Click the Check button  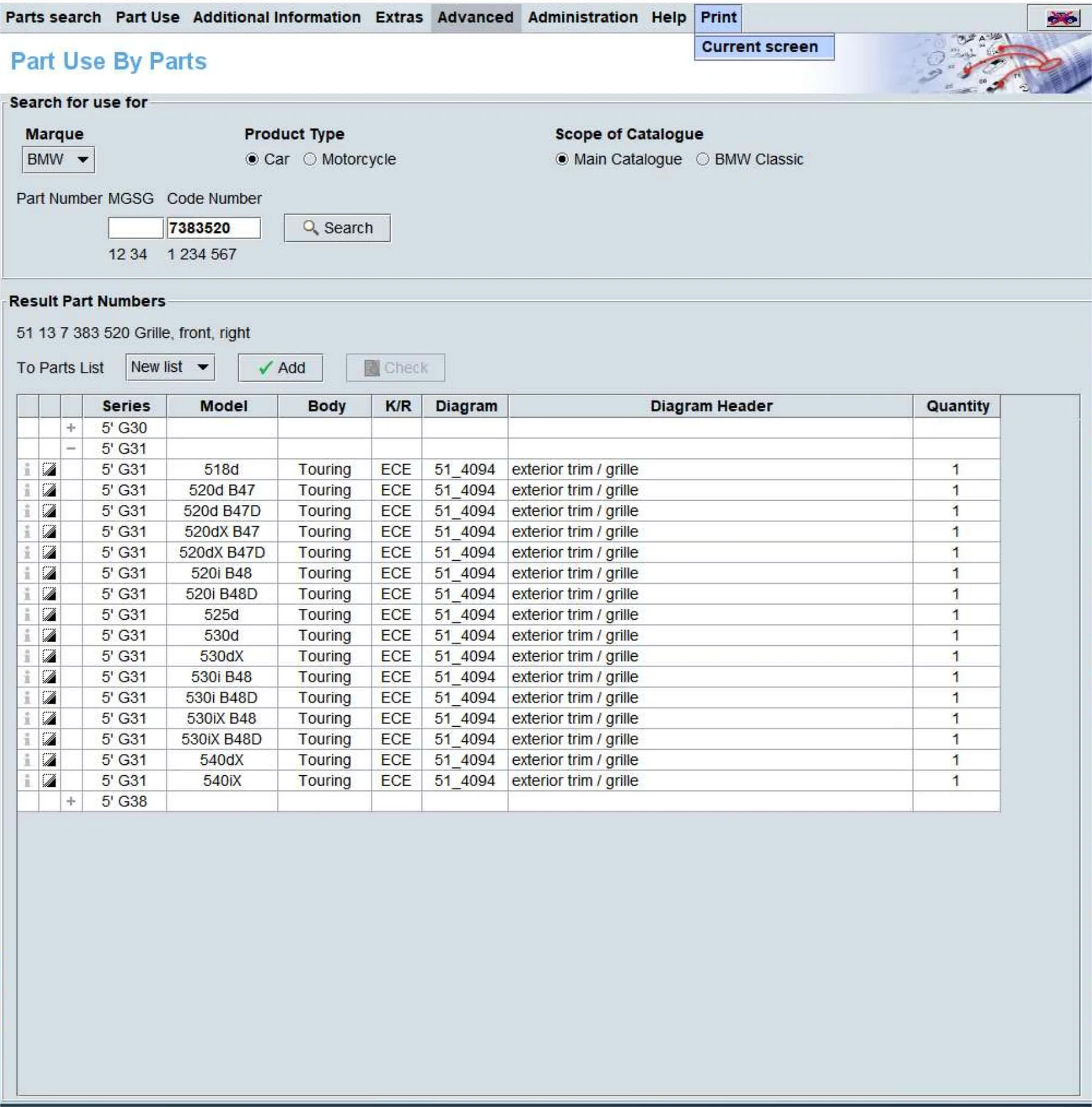[395, 368]
